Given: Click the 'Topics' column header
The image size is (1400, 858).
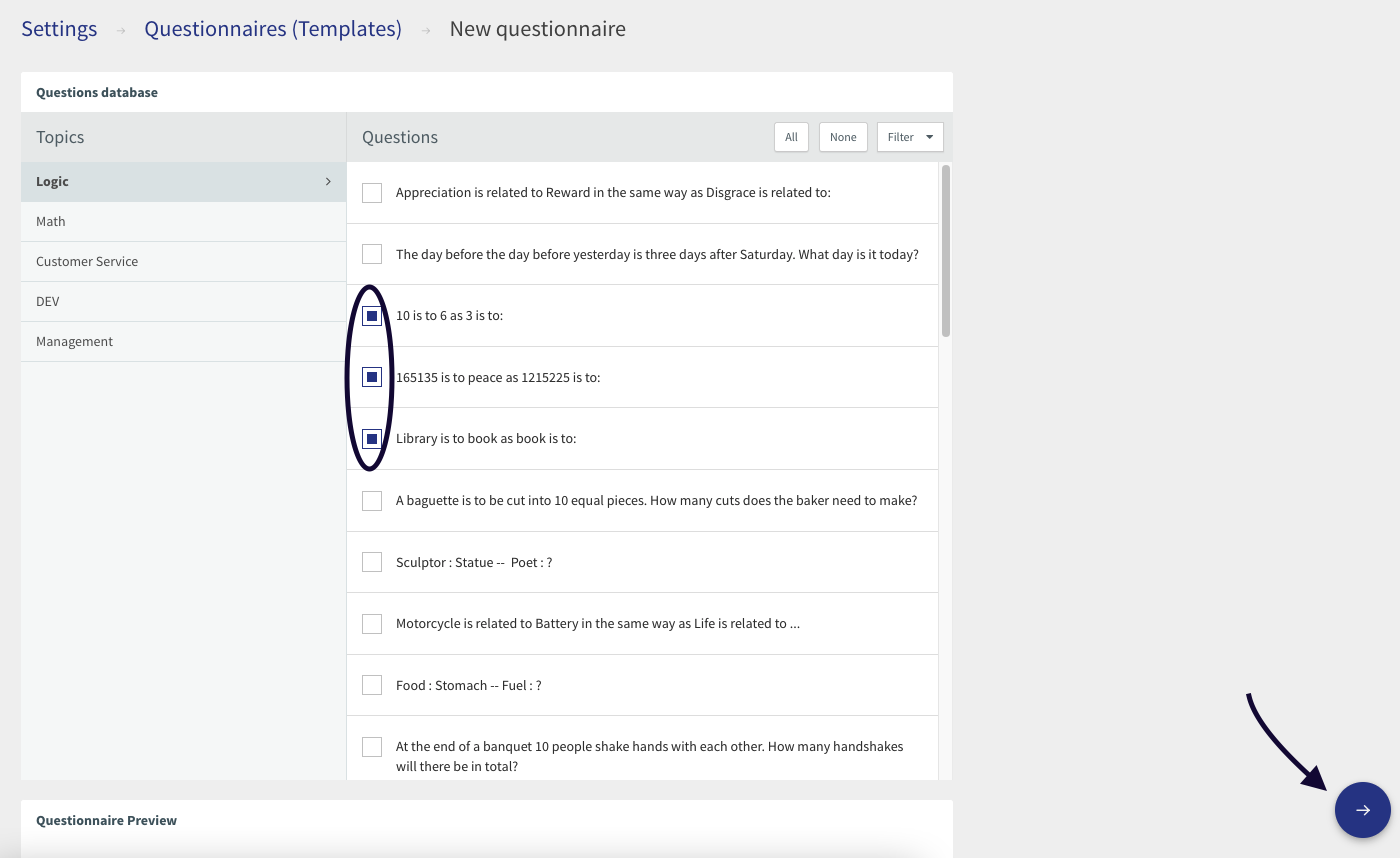Looking at the screenshot, I should click(60, 137).
